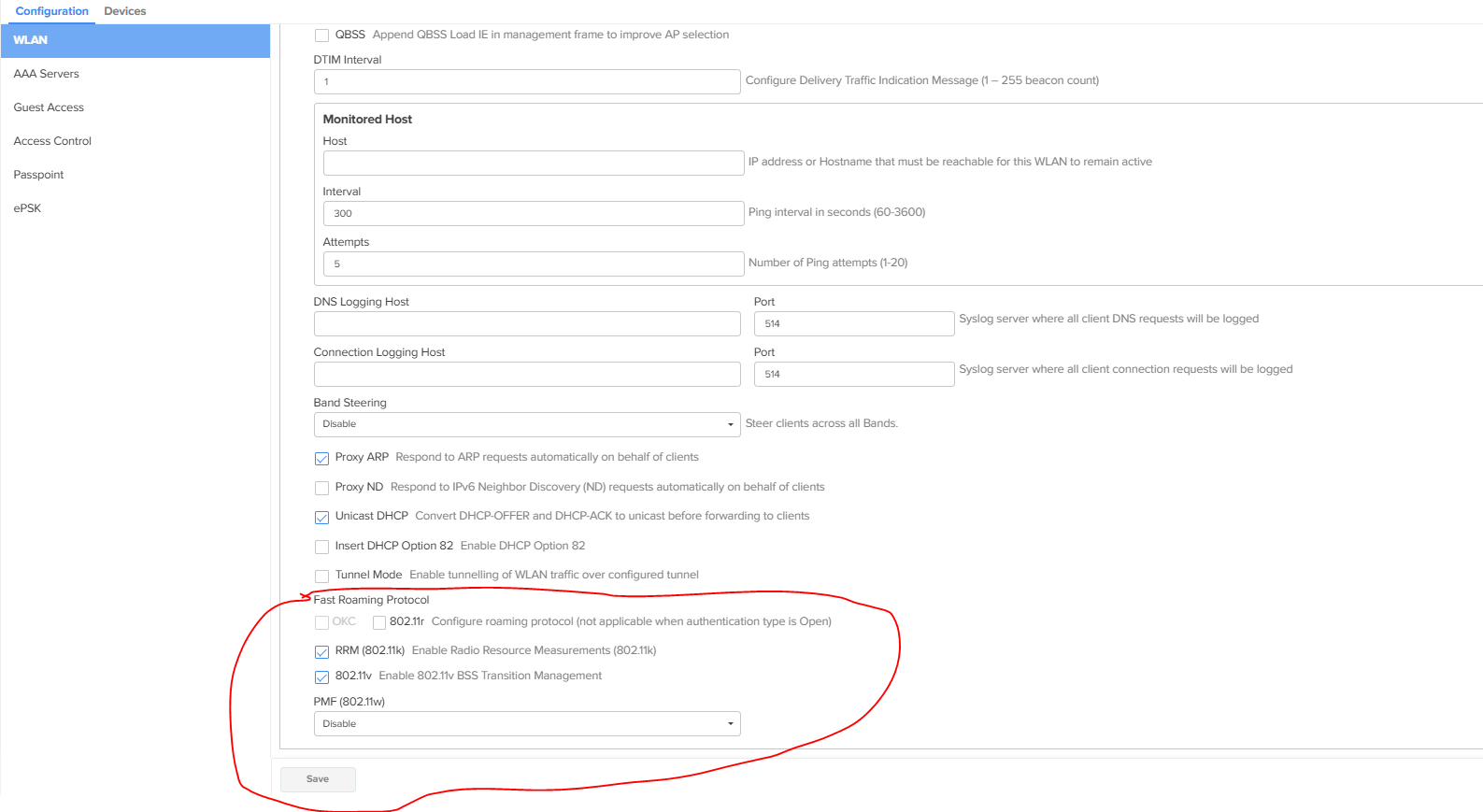Image resolution: width=1483 pixels, height=812 pixels.
Task: Click the Monitored Host input field
Action: coord(533,164)
